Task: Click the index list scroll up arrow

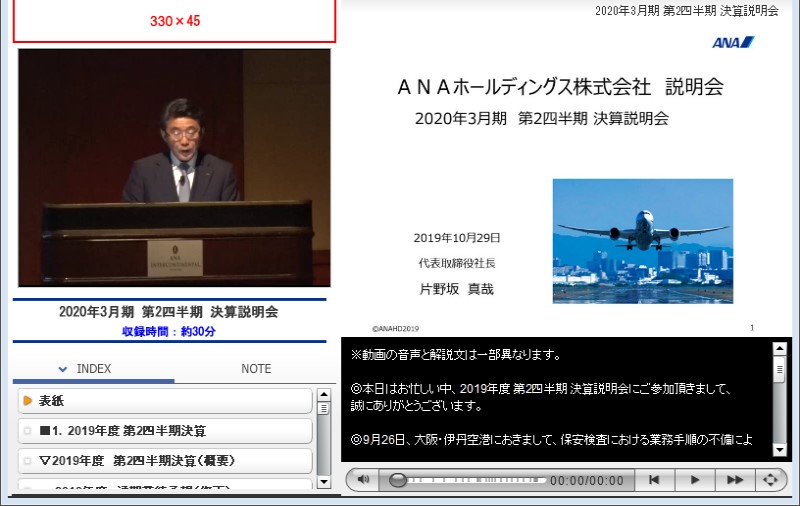Action: point(323,395)
